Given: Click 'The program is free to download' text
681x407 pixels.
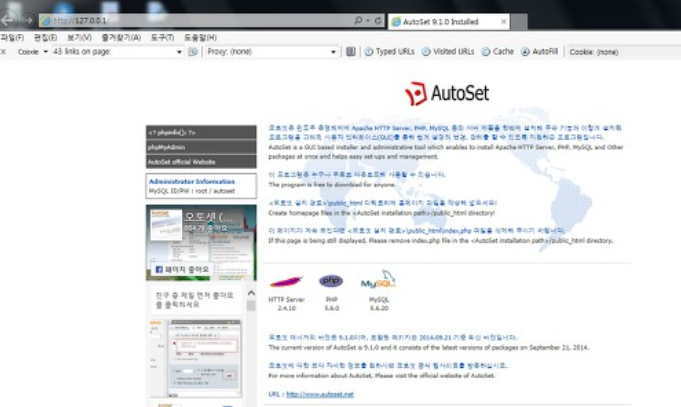Looking at the screenshot, I should (332, 185).
